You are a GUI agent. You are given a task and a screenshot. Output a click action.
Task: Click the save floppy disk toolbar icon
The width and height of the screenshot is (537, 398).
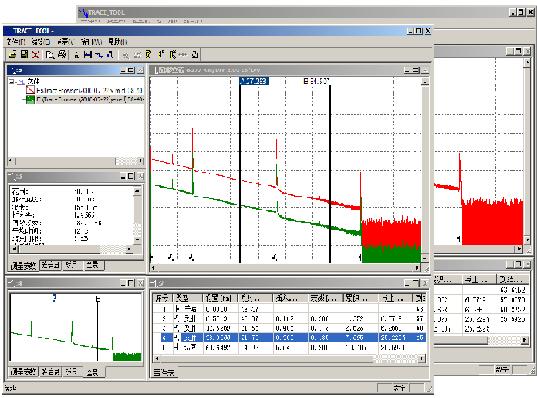point(24,54)
